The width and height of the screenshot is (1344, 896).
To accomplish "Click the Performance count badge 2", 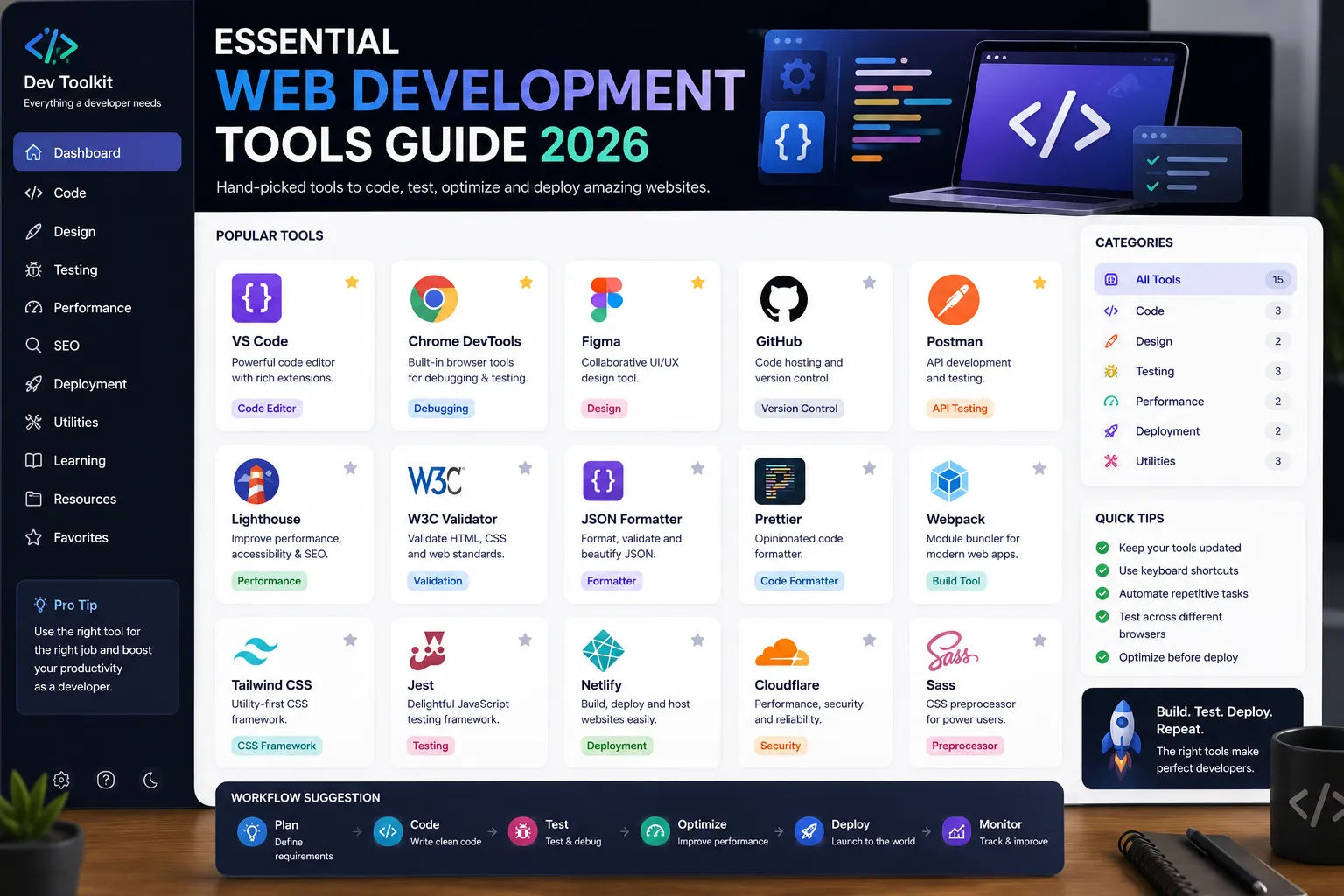I will (x=1277, y=402).
